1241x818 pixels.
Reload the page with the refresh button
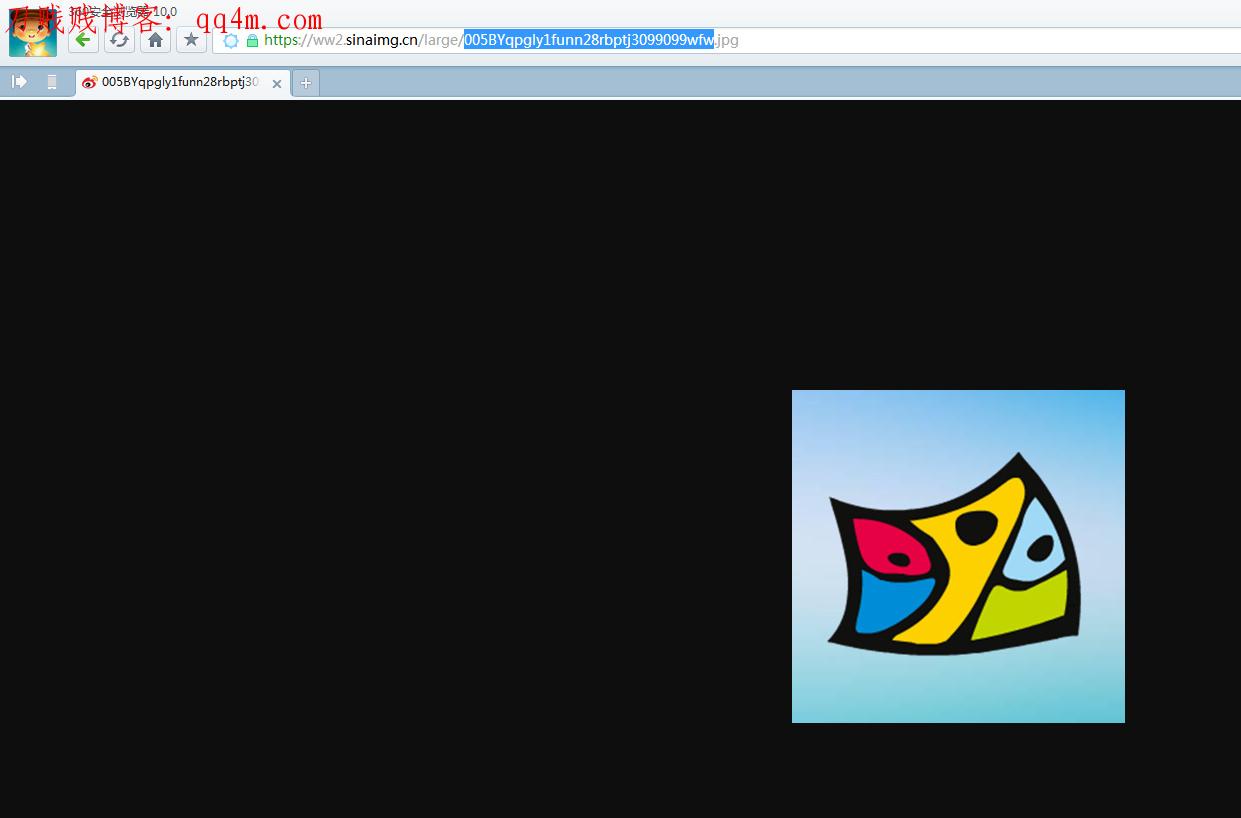point(119,40)
